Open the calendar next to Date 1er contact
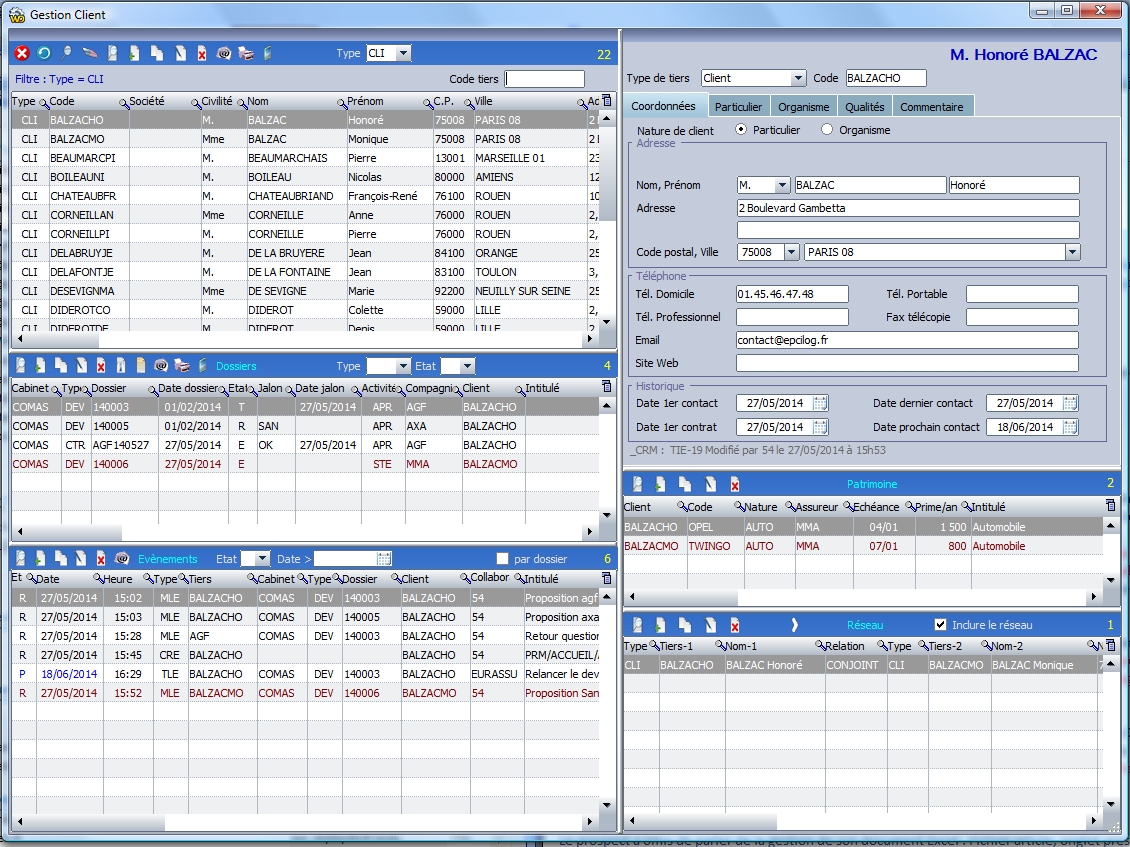 [x=820, y=403]
